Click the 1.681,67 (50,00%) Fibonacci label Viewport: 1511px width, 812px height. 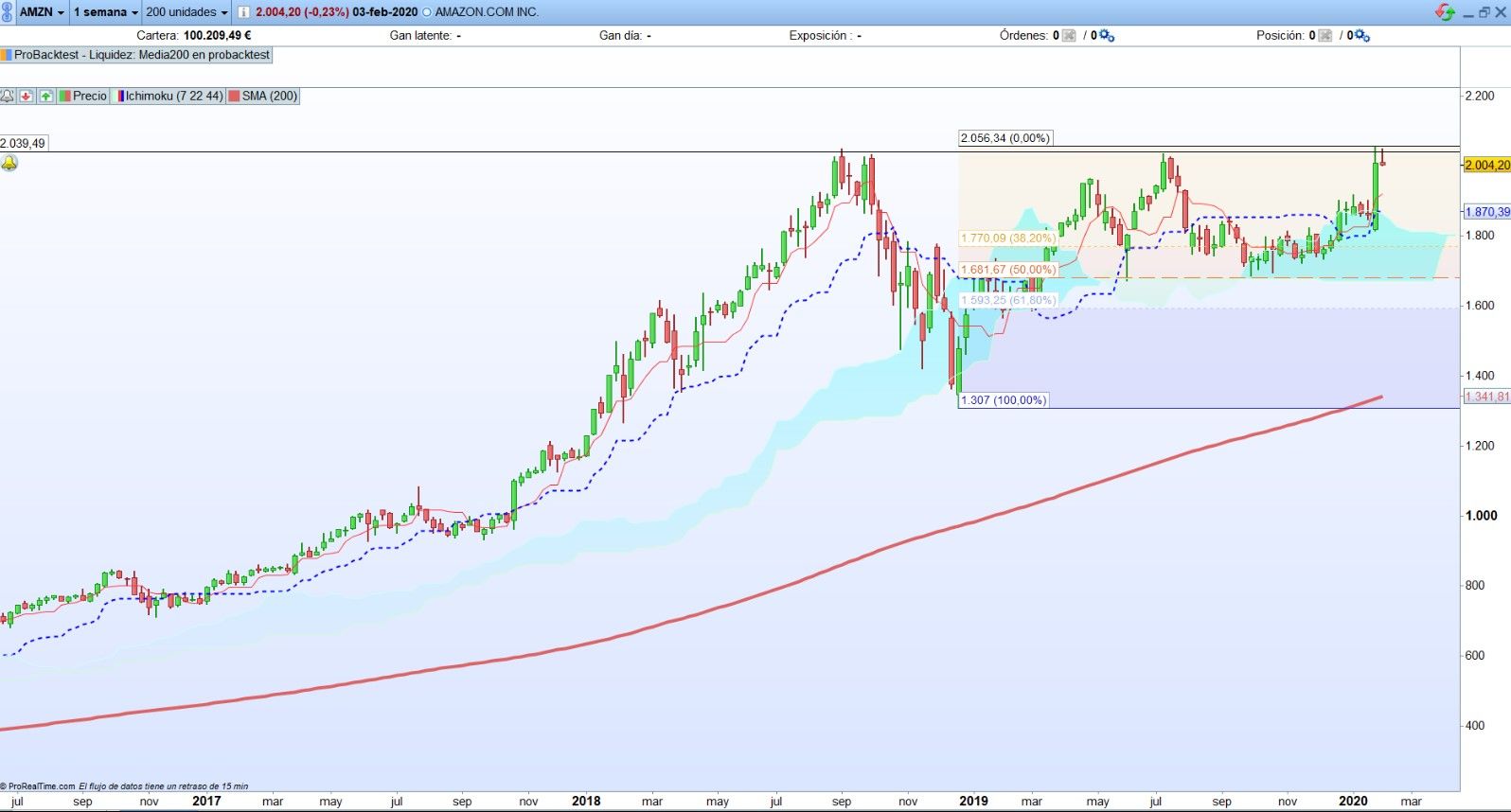[x=1008, y=270]
